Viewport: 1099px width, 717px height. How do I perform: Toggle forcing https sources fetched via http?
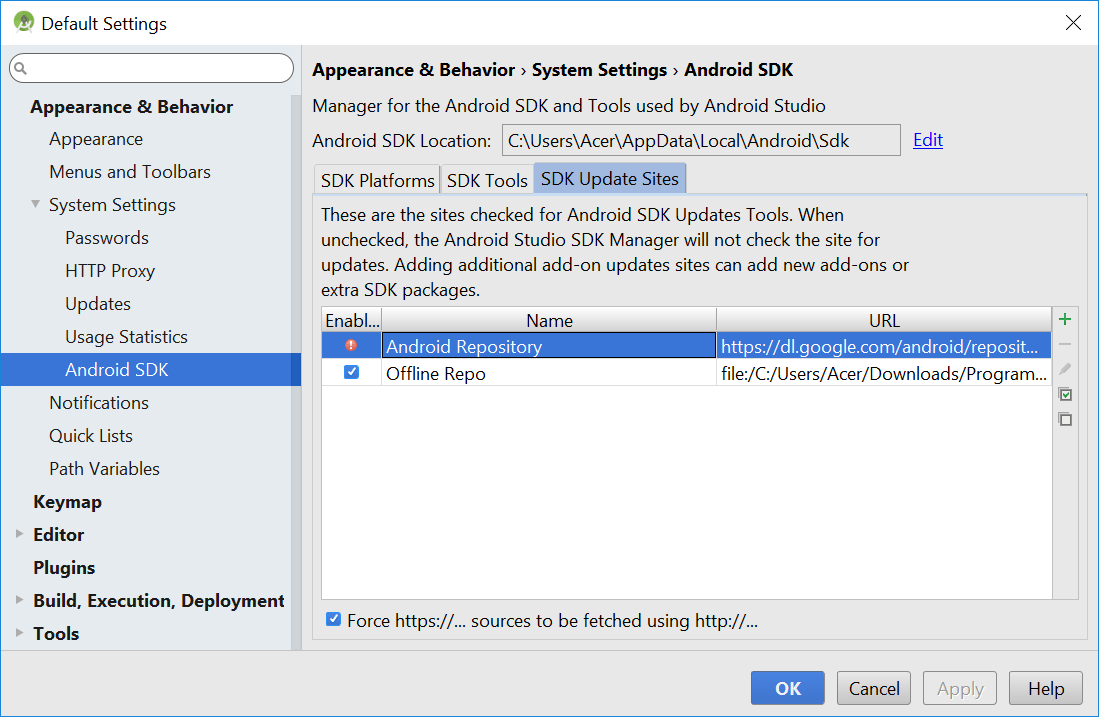pos(334,618)
